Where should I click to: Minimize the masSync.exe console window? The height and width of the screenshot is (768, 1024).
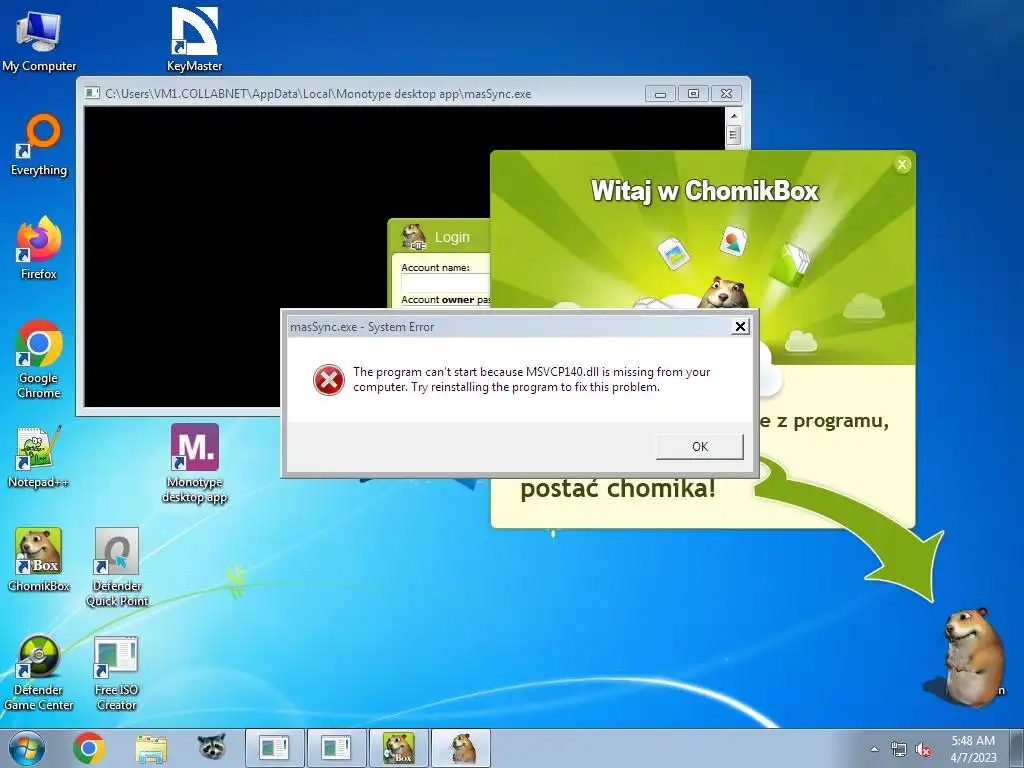[x=660, y=94]
